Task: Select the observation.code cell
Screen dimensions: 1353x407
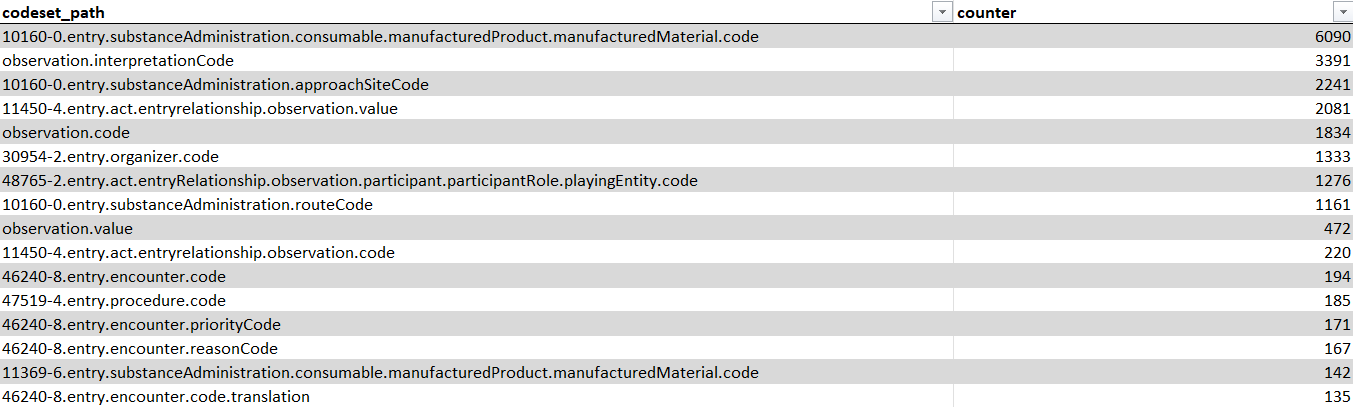Action: tap(477, 132)
